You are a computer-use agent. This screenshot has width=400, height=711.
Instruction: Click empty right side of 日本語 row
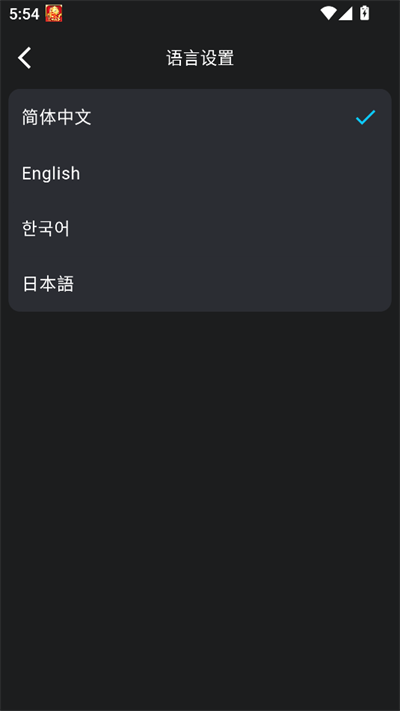[272, 284]
